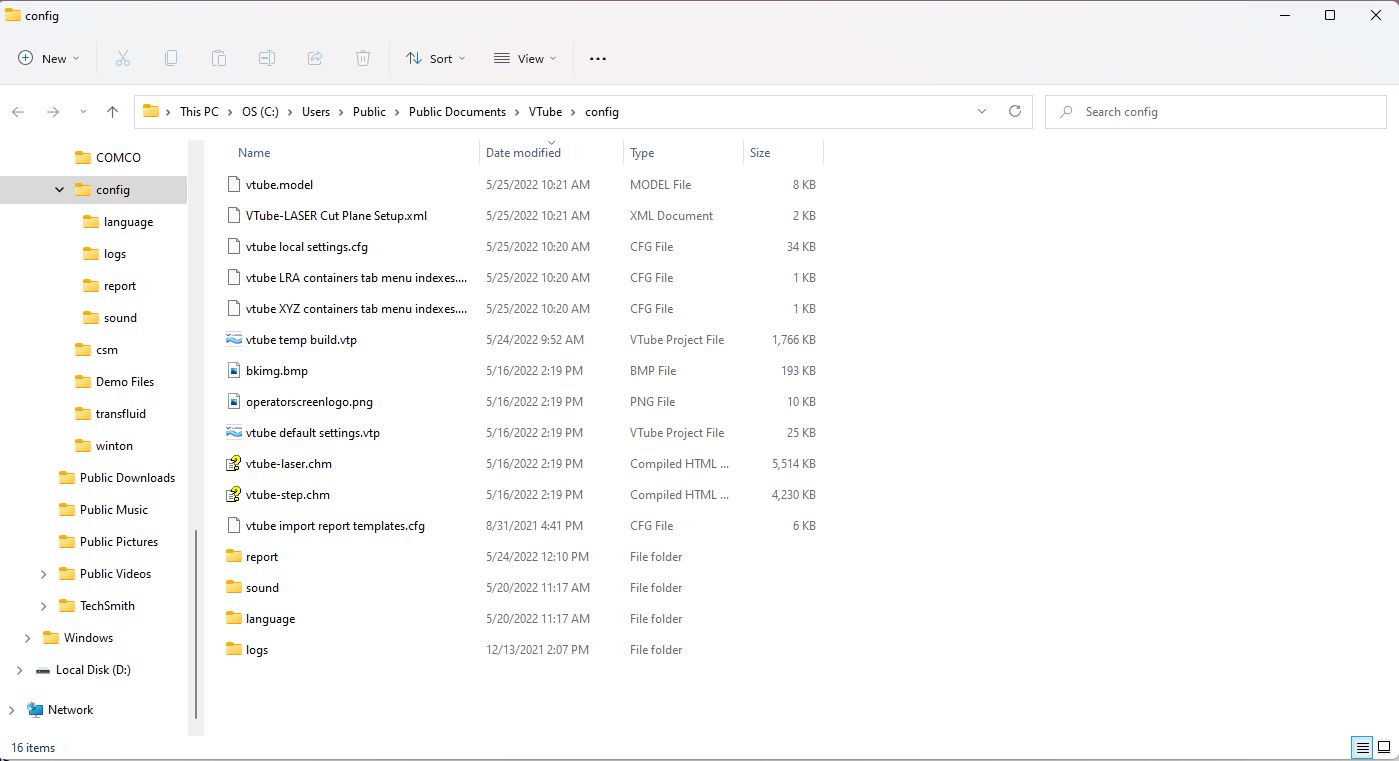Image resolution: width=1399 pixels, height=761 pixels.
Task: Click the Paste clipboard icon
Action: point(219,59)
